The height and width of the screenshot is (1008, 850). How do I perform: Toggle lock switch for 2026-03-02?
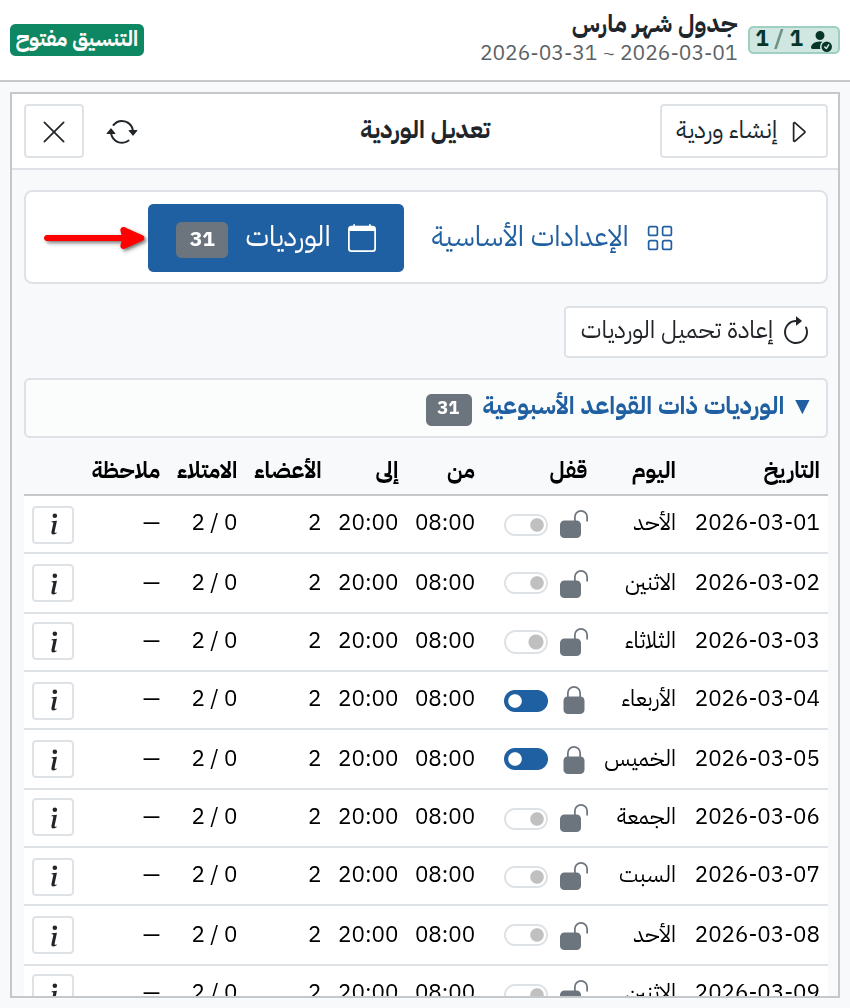click(526, 584)
